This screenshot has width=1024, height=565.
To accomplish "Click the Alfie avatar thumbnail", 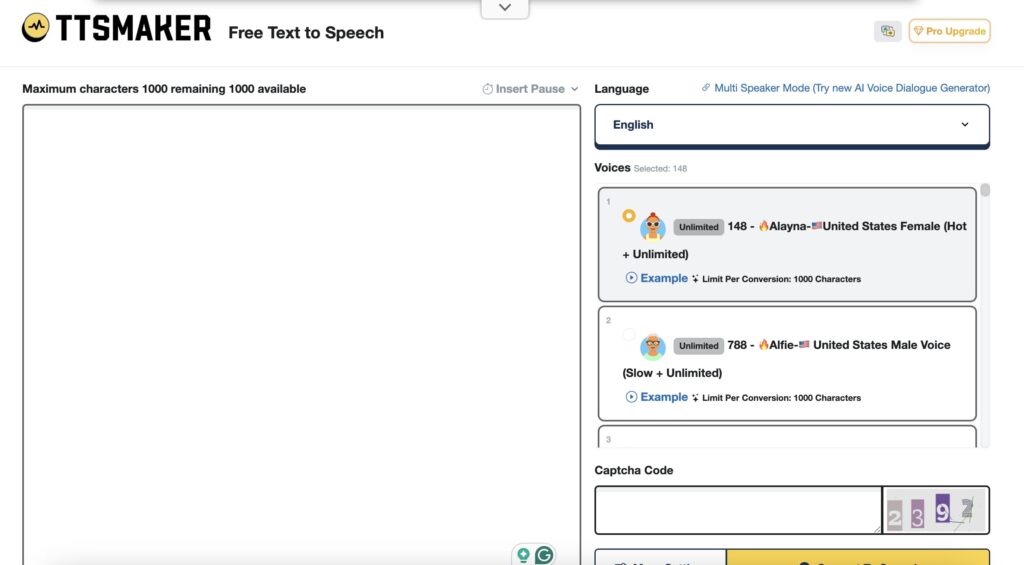I will (652, 346).
